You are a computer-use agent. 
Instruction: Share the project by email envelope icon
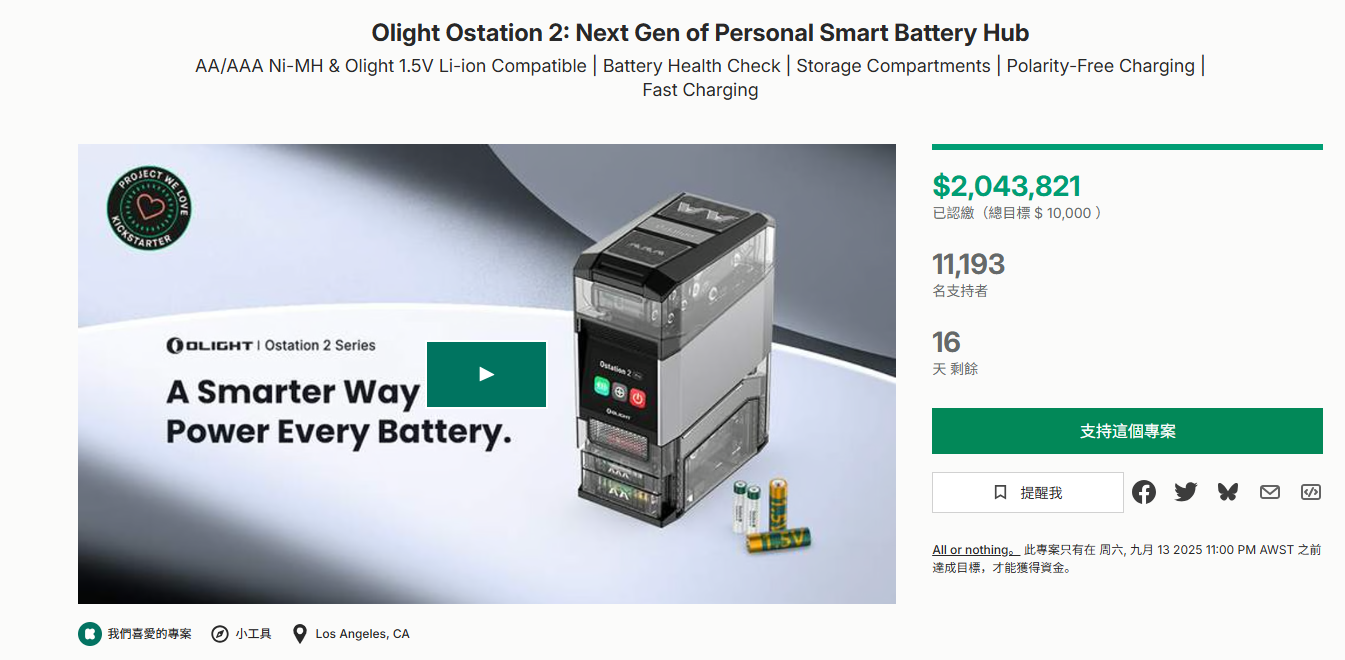point(1270,492)
